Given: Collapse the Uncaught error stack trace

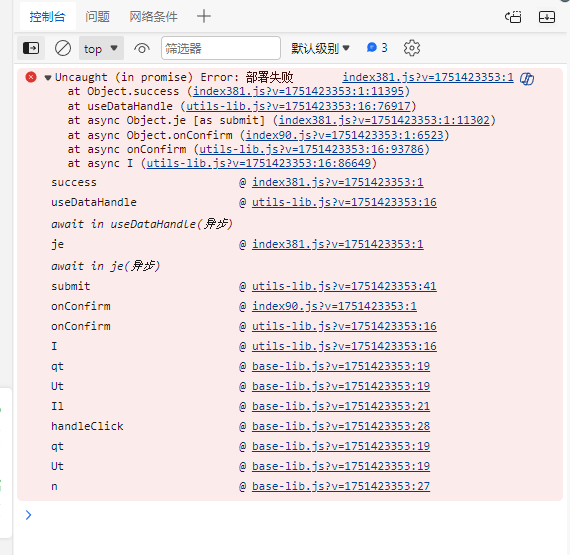Looking at the screenshot, I should pyautogui.click(x=48, y=78).
